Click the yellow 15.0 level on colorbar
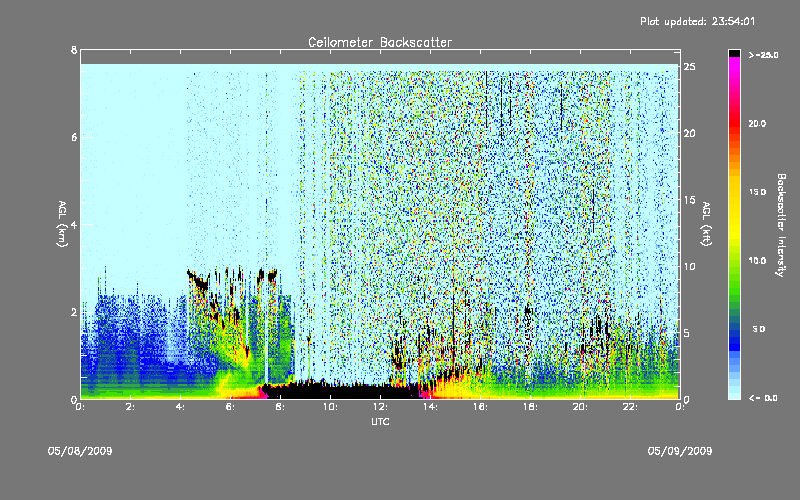 click(734, 192)
